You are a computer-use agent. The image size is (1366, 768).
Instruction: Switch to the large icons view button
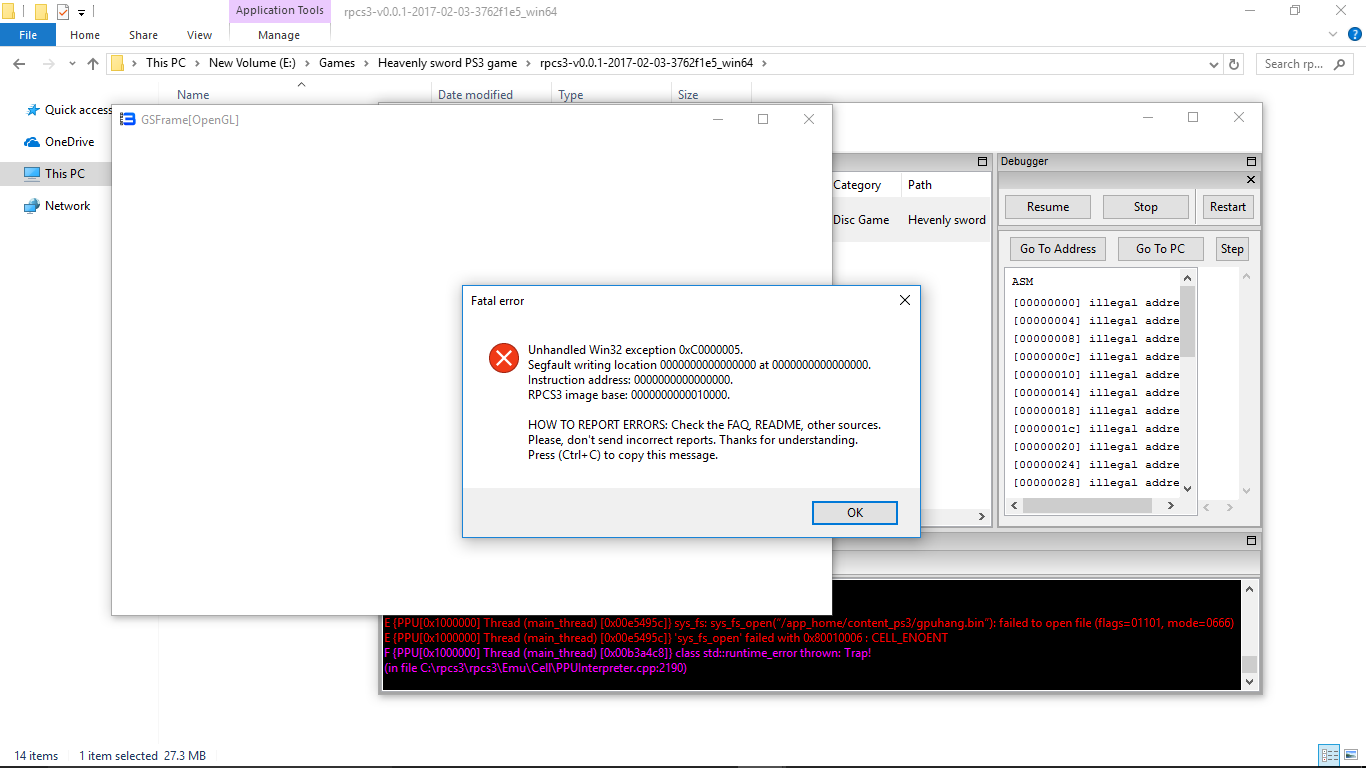click(x=1350, y=755)
